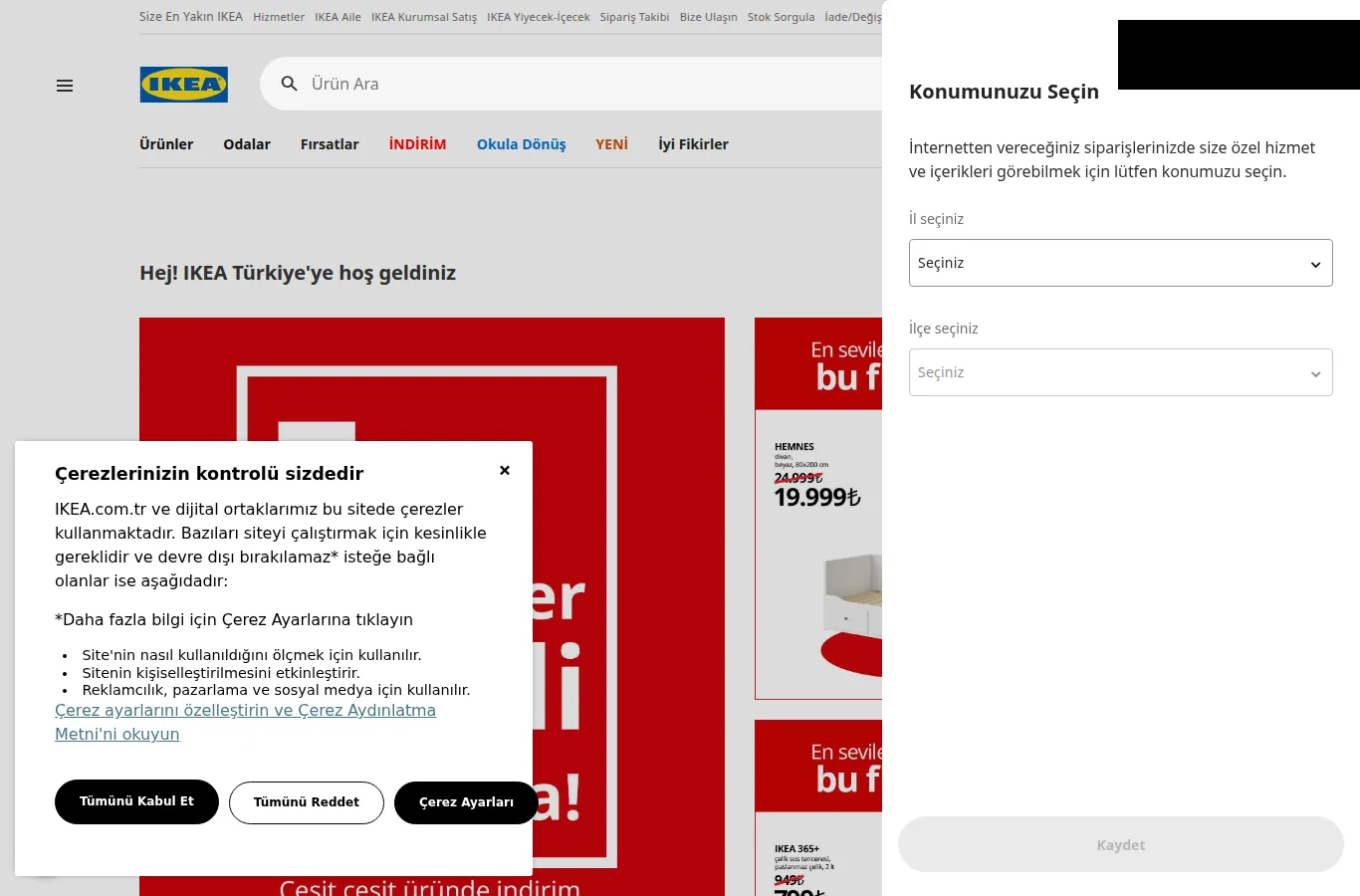Open the Çerez Aydınlatma Metni link
The image size is (1360, 896).
[245, 722]
